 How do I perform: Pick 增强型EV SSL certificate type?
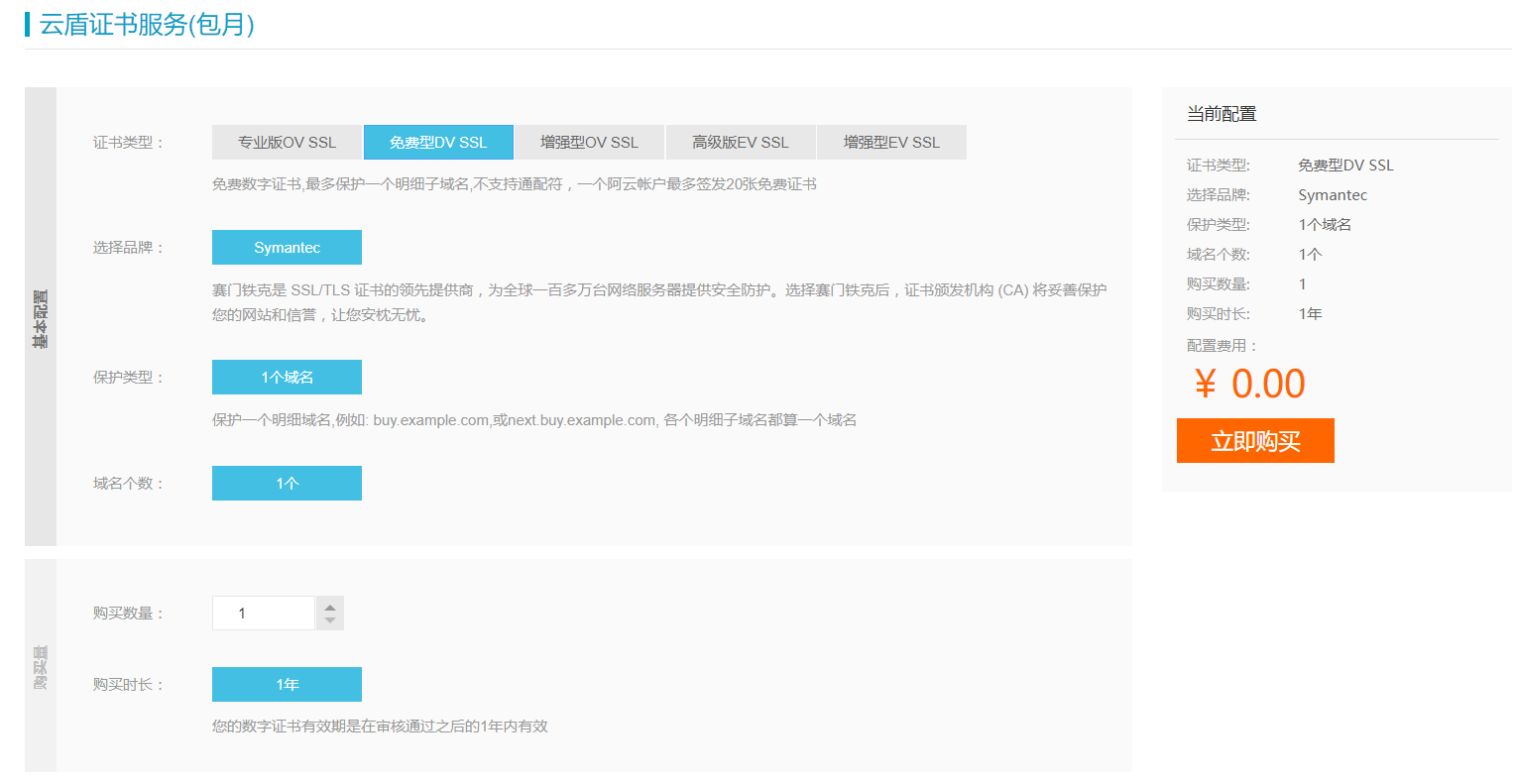pos(891,143)
